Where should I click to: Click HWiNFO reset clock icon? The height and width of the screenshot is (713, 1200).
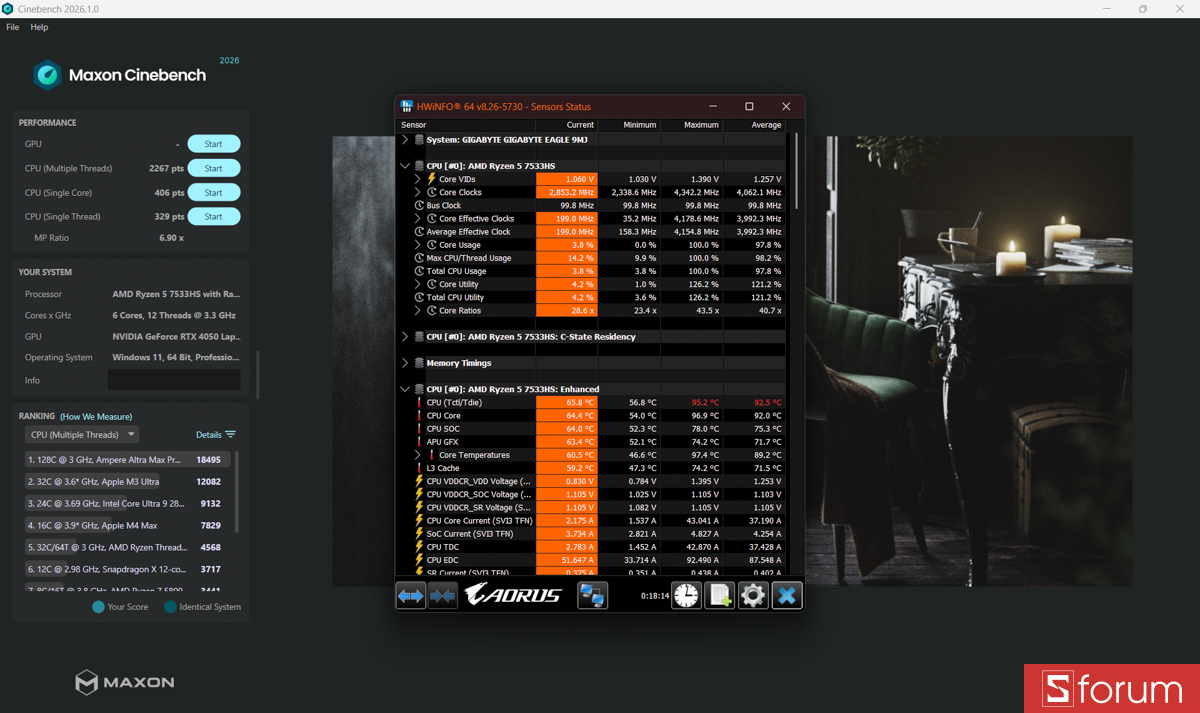(687, 595)
